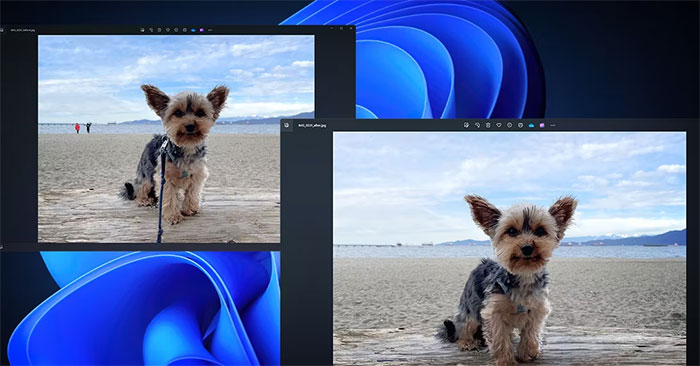Click the before.jpg file name in the title bar

[23, 30]
